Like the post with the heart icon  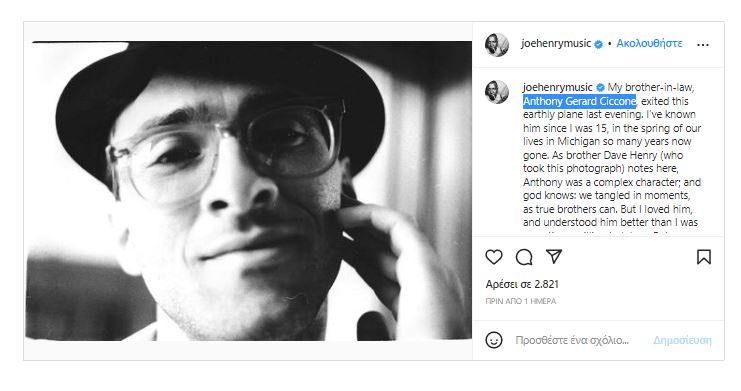(x=494, y=257)
